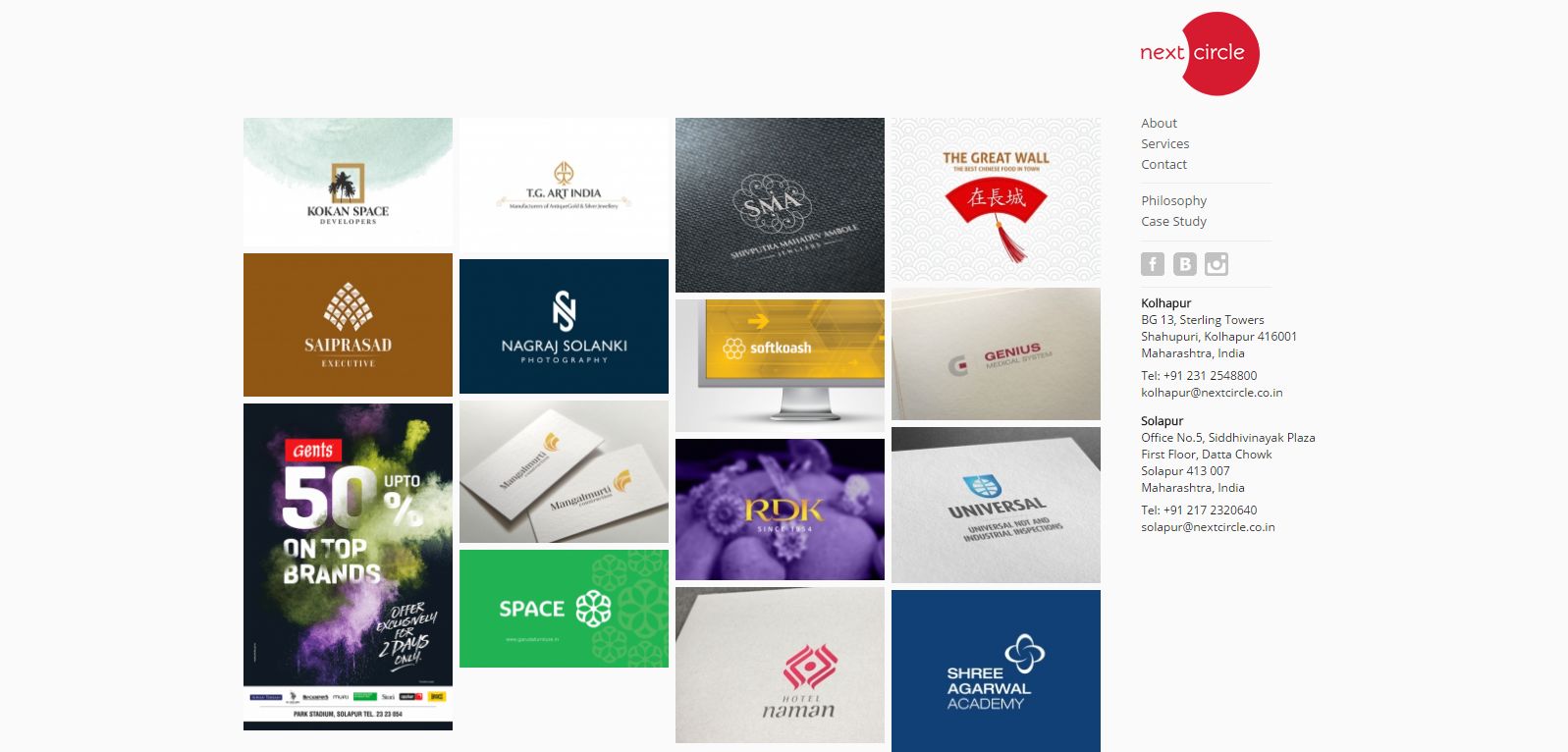
Task: Open the T.G. Art India project
Action: (x=564, y=185)
